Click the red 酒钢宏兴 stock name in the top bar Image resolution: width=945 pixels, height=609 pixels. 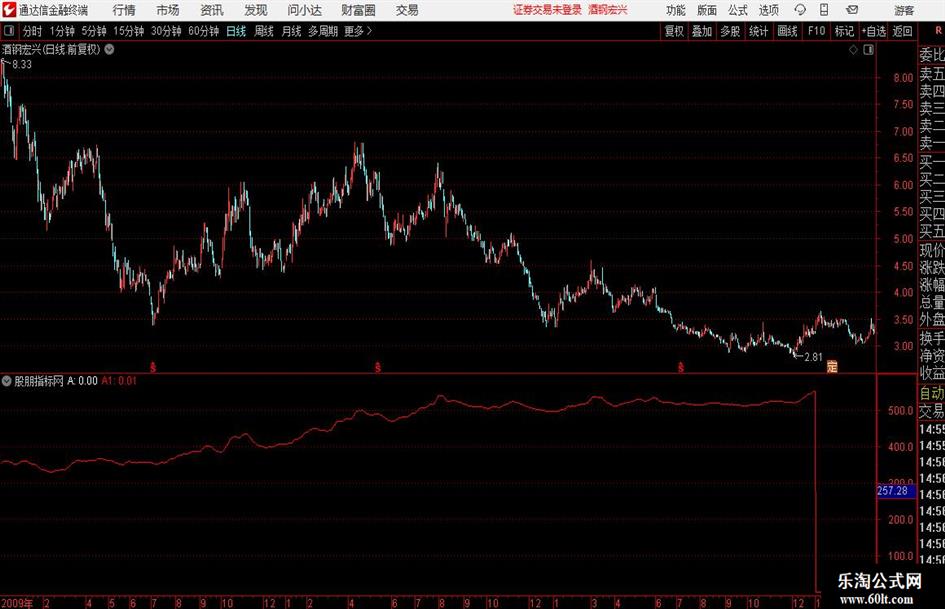pos(608,10)
